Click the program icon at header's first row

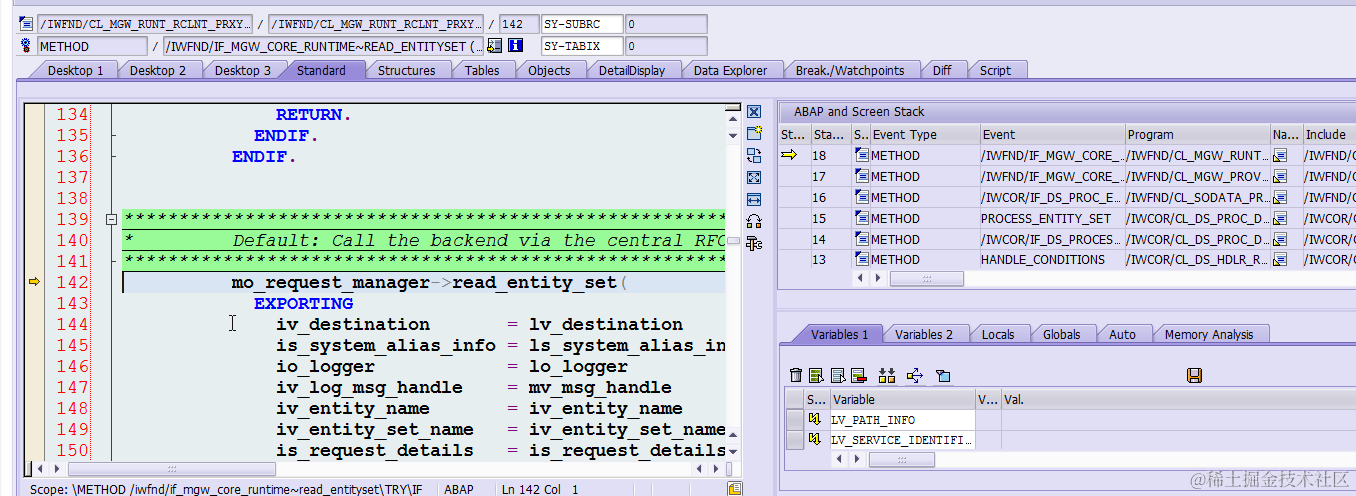(x=26, y=23)
